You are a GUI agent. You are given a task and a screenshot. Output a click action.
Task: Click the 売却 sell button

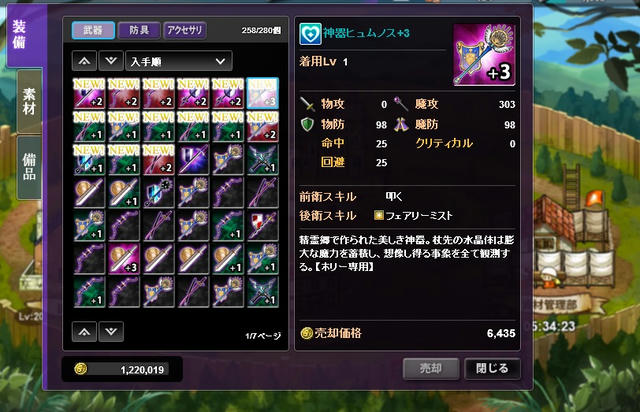pos(431,369)
